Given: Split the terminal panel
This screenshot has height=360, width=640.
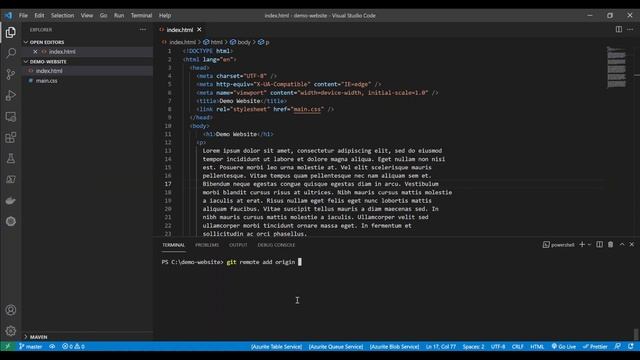Looking at the screenshot, I should (599, 244).
